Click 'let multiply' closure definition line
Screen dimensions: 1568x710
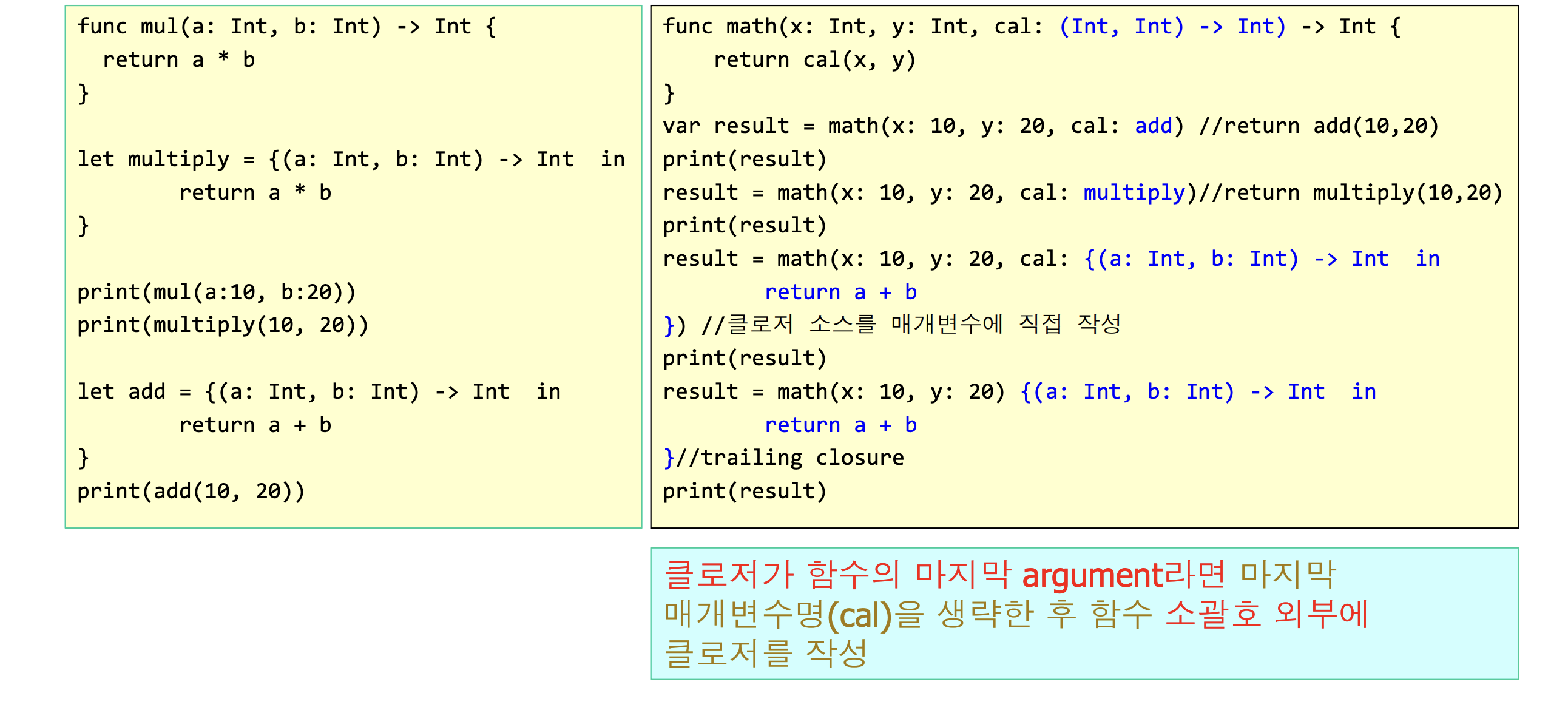tap(350, 160)
